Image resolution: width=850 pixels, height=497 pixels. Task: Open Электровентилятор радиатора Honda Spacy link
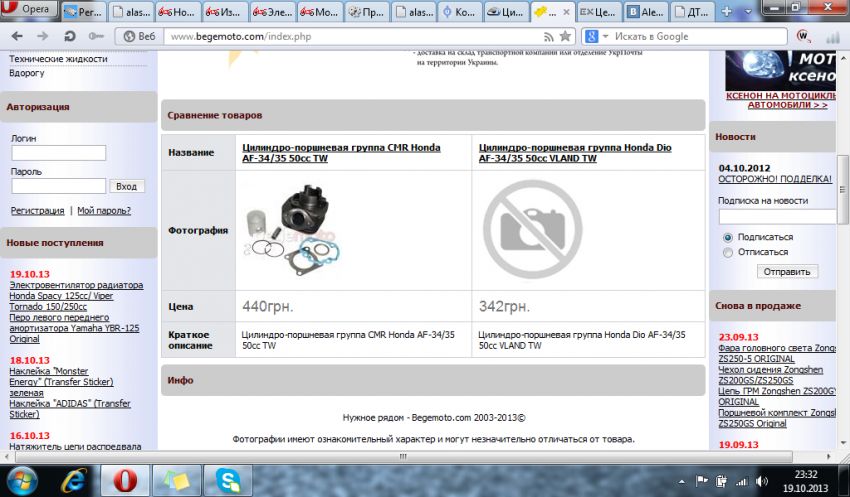(76, 295)
